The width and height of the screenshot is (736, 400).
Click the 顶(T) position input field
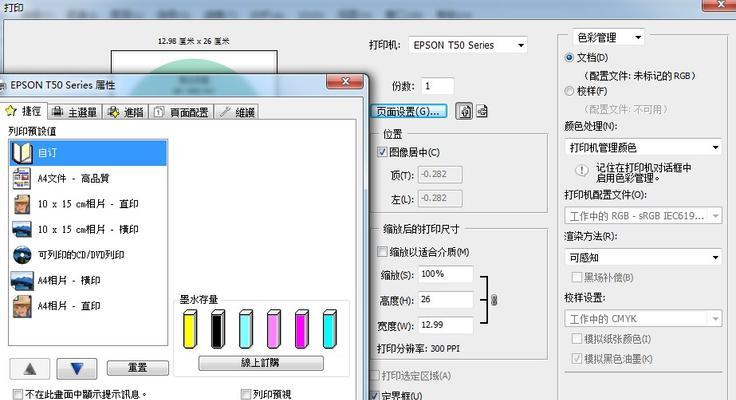440,175
